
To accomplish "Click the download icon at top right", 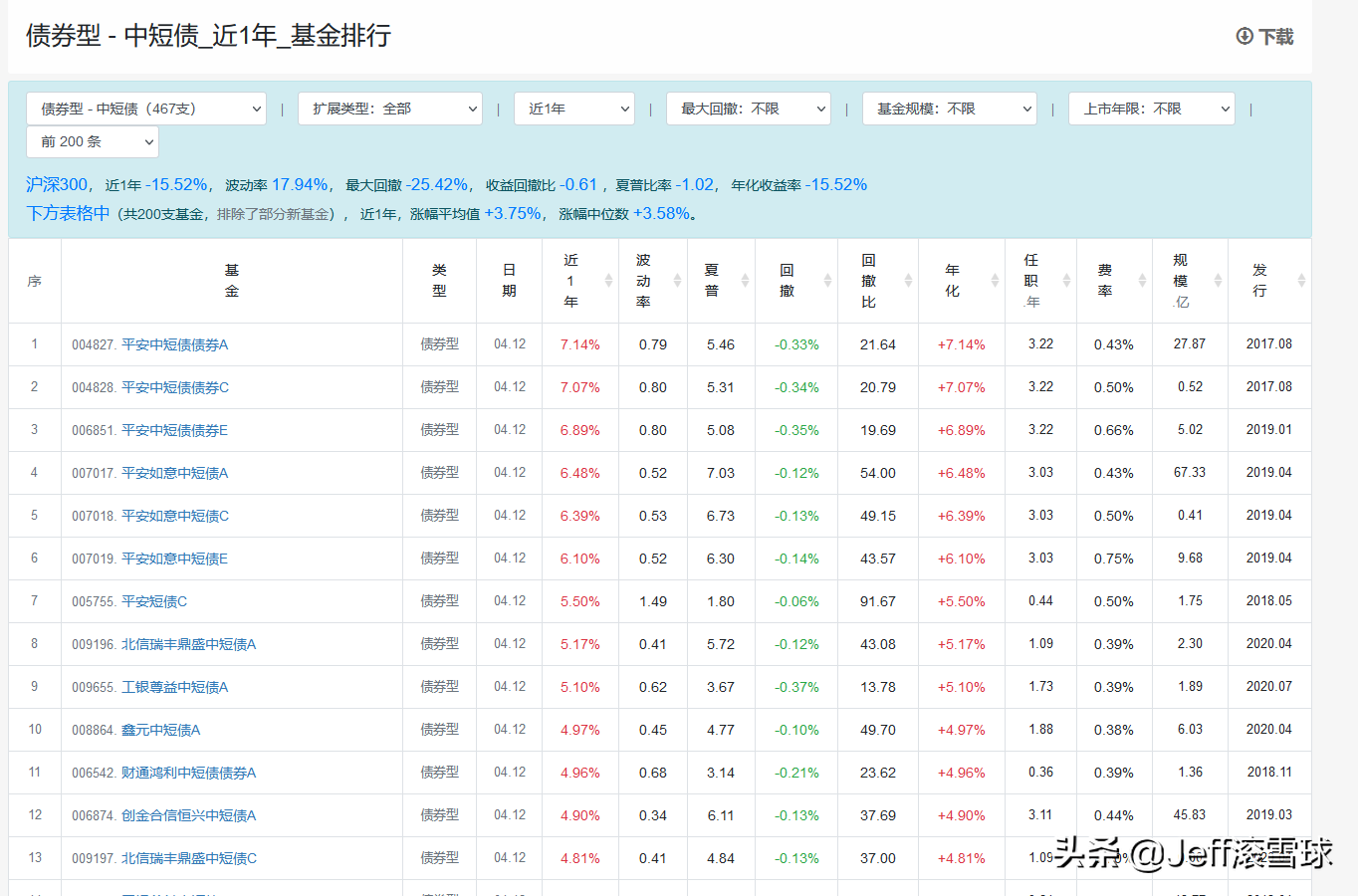I will 1245,37.
